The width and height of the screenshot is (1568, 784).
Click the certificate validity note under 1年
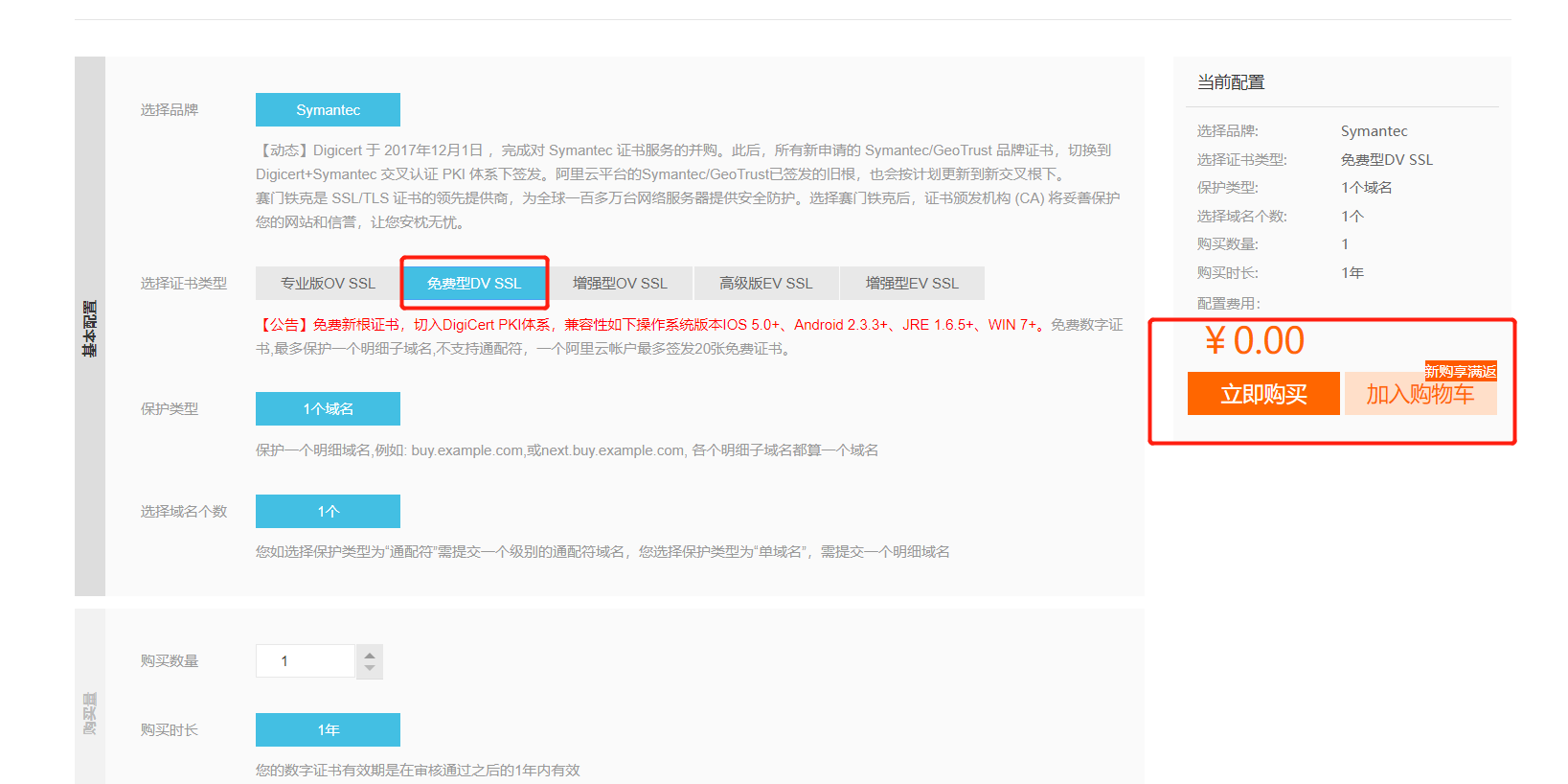click(x=418, y=771)
